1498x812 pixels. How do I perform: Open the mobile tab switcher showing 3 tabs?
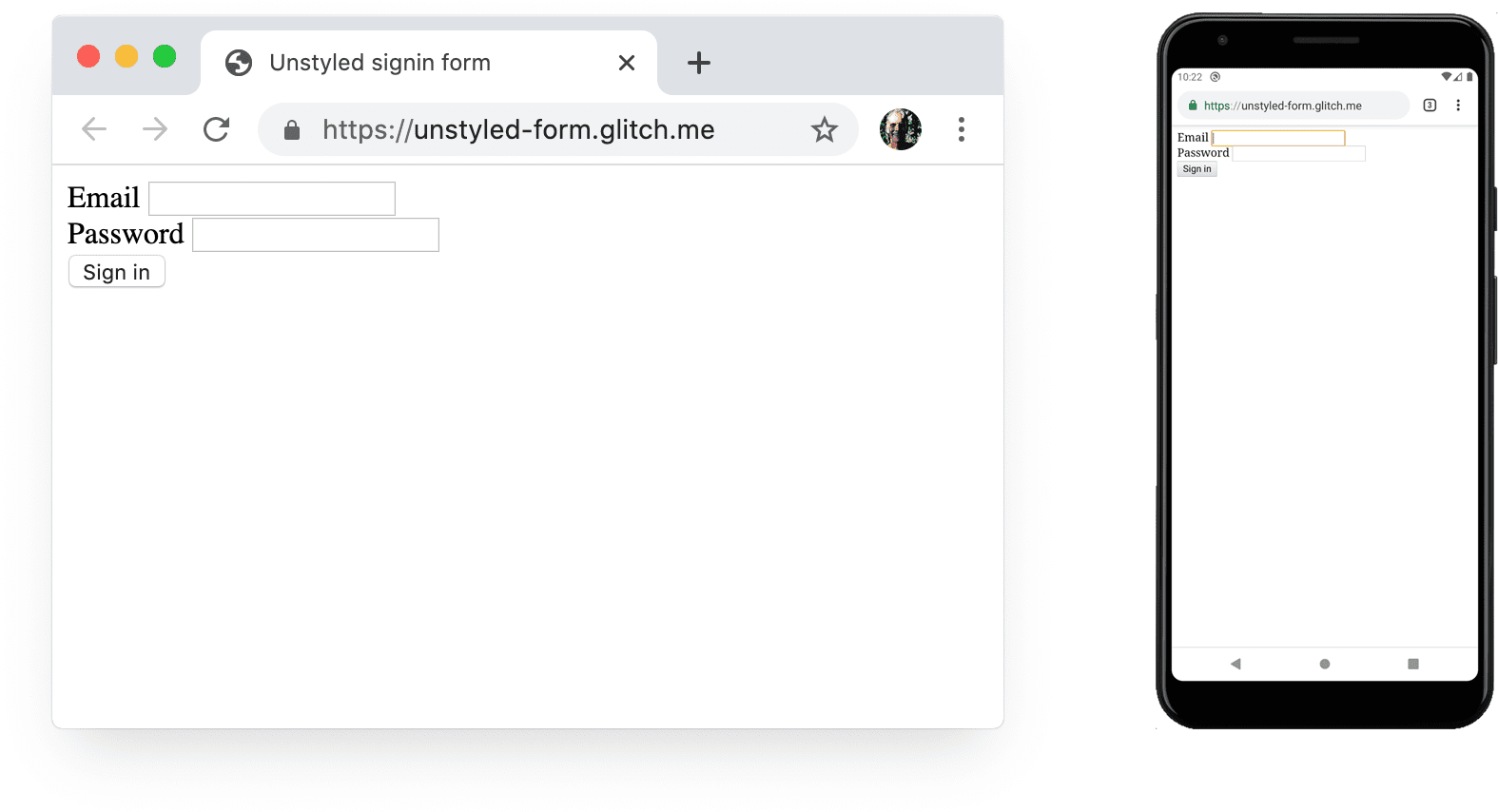point(1430,106)
